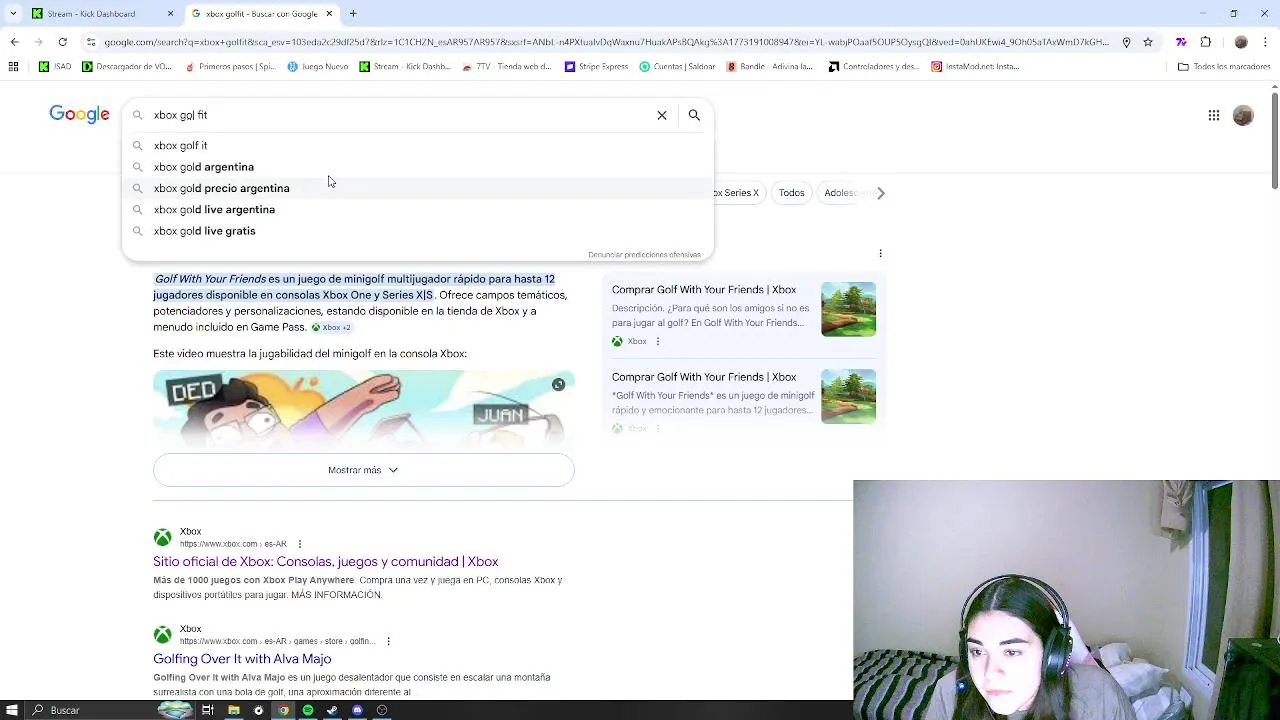Viewport: 1280px width, 720px height.
Task: Bookmark this page with the star
Action: click(x=1148, y=42)
